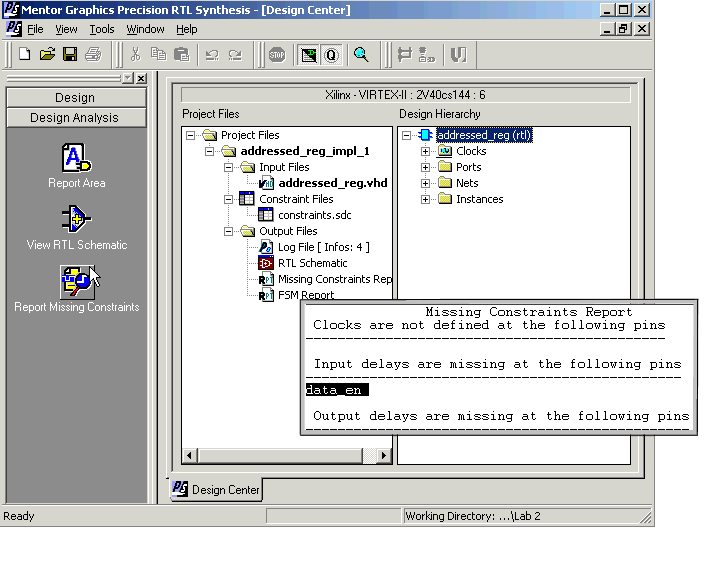Click the View RTL Schematic icon
The image size is (705, 570).
[x=76, y=219]
